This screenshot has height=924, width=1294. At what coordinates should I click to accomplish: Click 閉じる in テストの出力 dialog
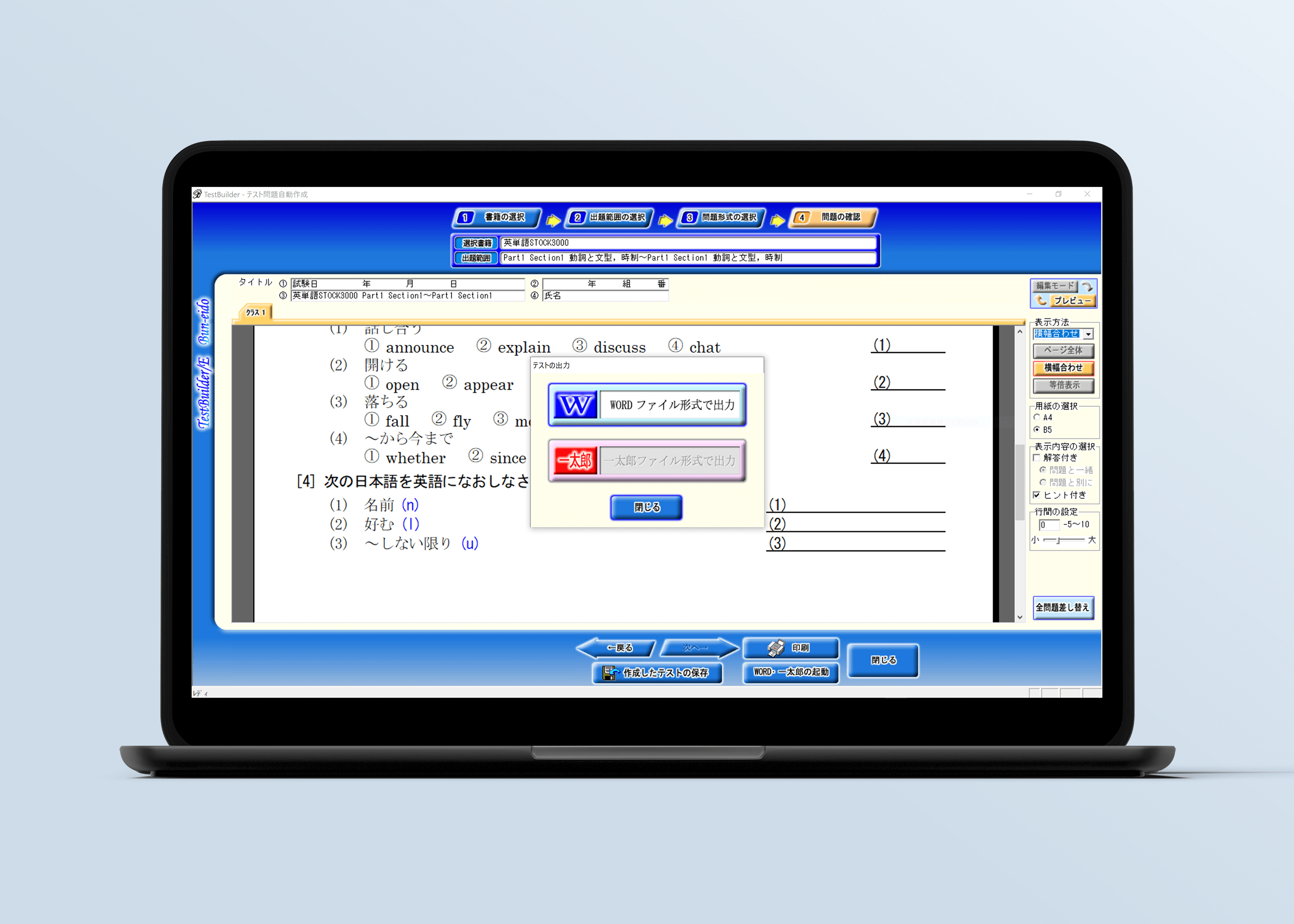click(x=647, y=507)
